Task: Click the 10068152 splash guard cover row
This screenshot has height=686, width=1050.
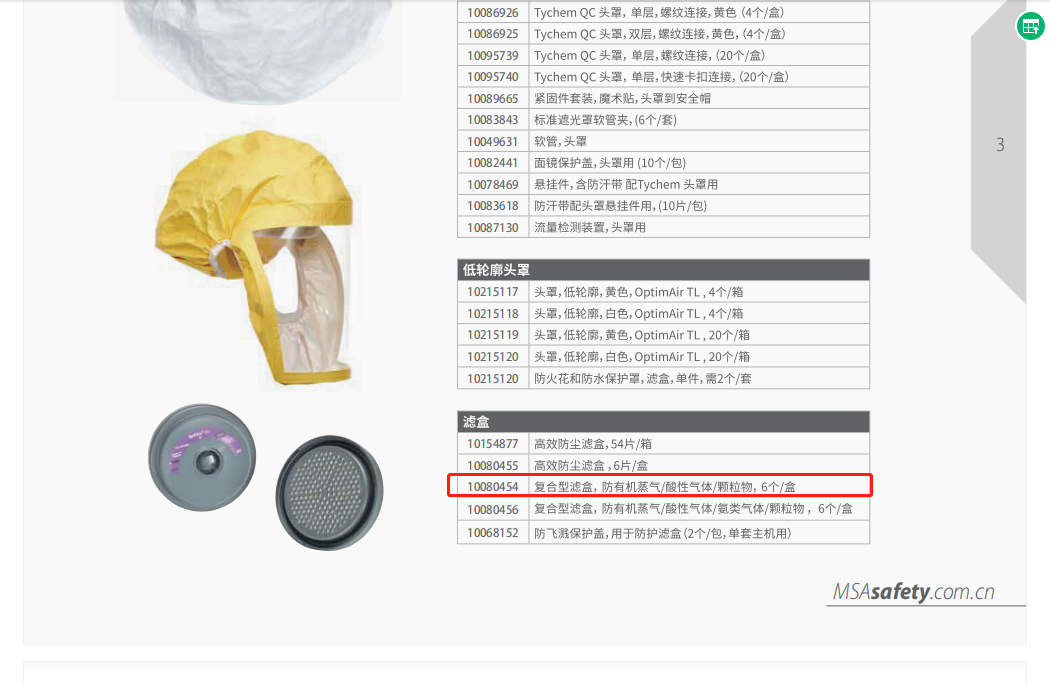Action: click(x=664, y=533)
